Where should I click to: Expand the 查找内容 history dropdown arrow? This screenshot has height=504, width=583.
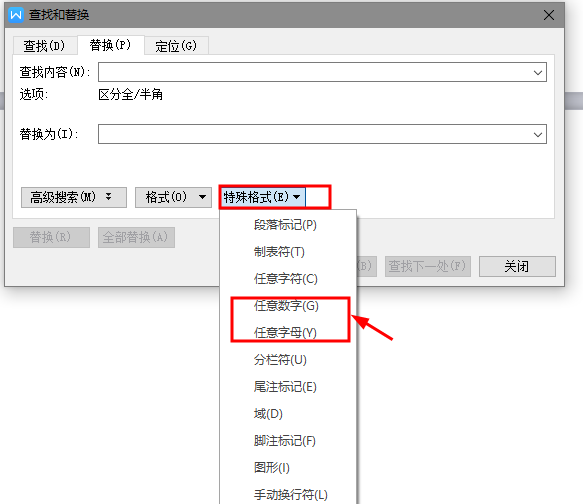pyautogui.click(x=538, y=72)
